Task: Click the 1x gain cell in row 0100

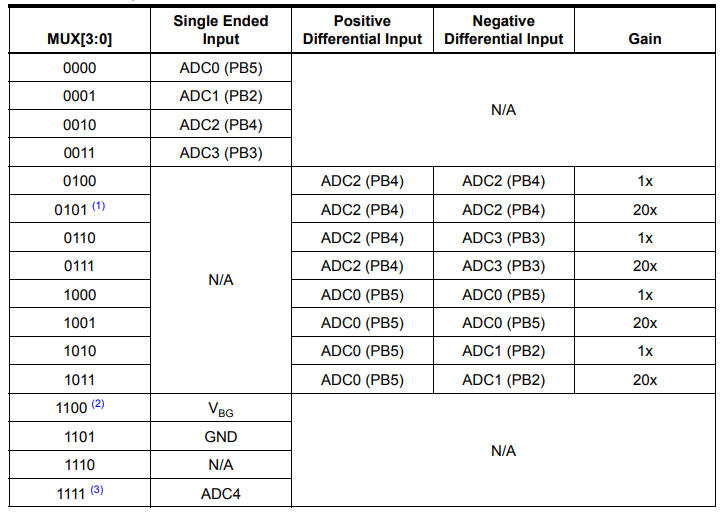Action: pyautogui.click(x=645, y=182)
